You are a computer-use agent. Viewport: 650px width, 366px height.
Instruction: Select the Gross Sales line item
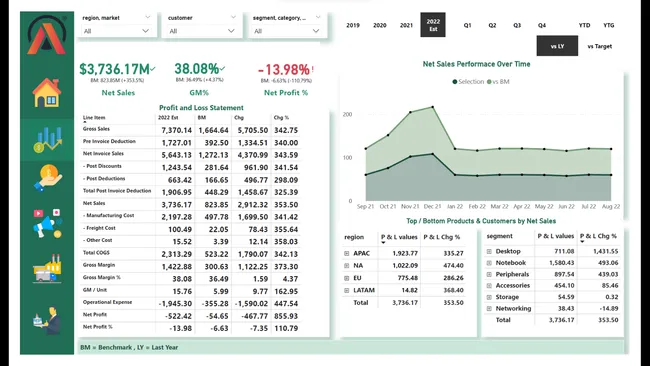96,129
